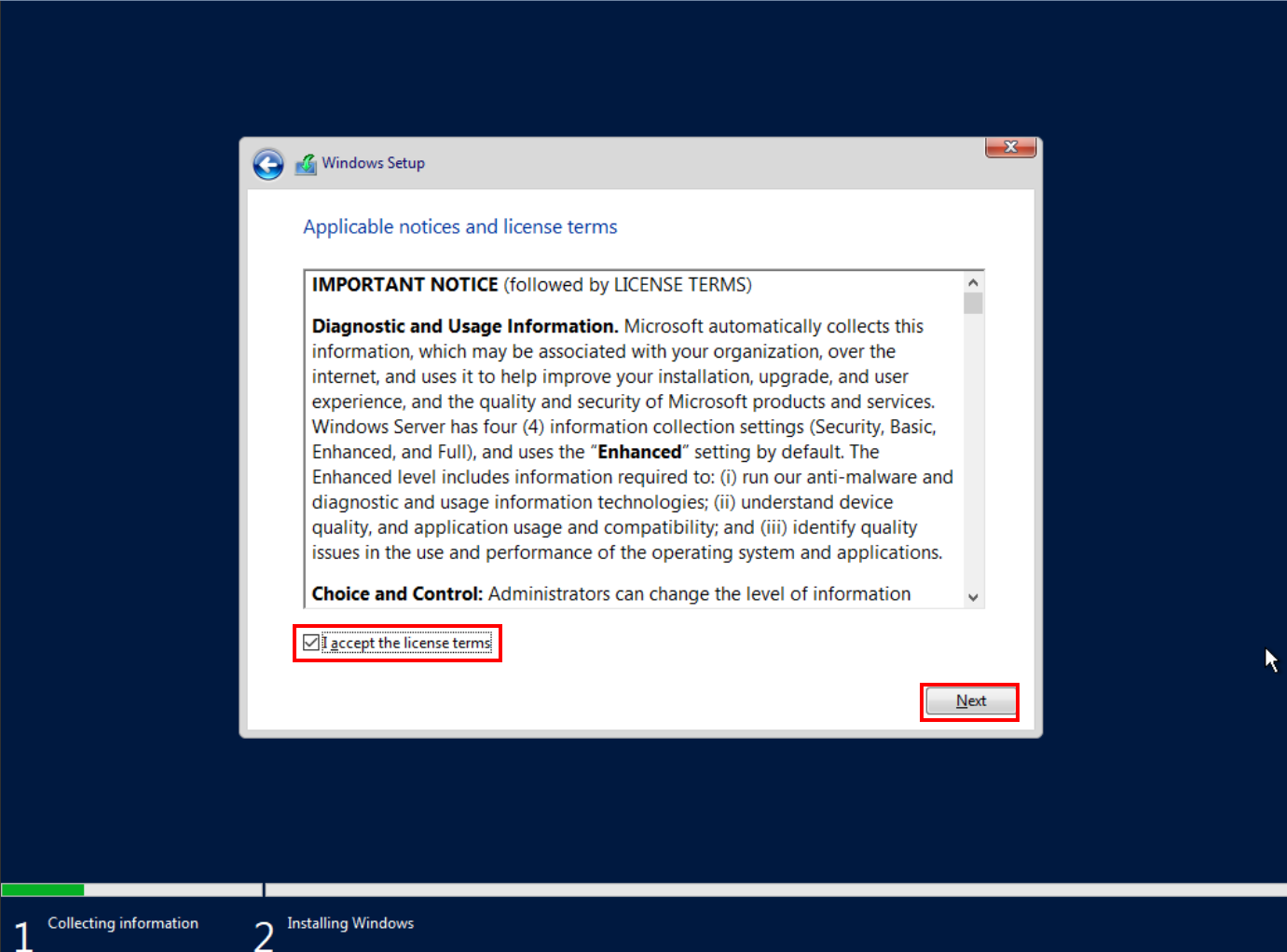Close the Windows Setup dialog
Viewport: 1287px width, 952px height.
[1010, 147]
